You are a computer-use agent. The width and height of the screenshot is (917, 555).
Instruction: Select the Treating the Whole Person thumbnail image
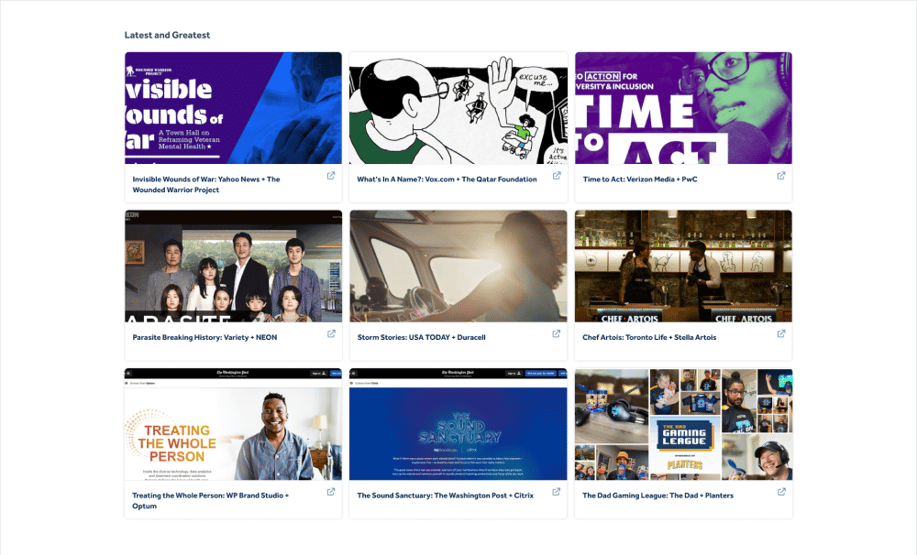point(233,424)
